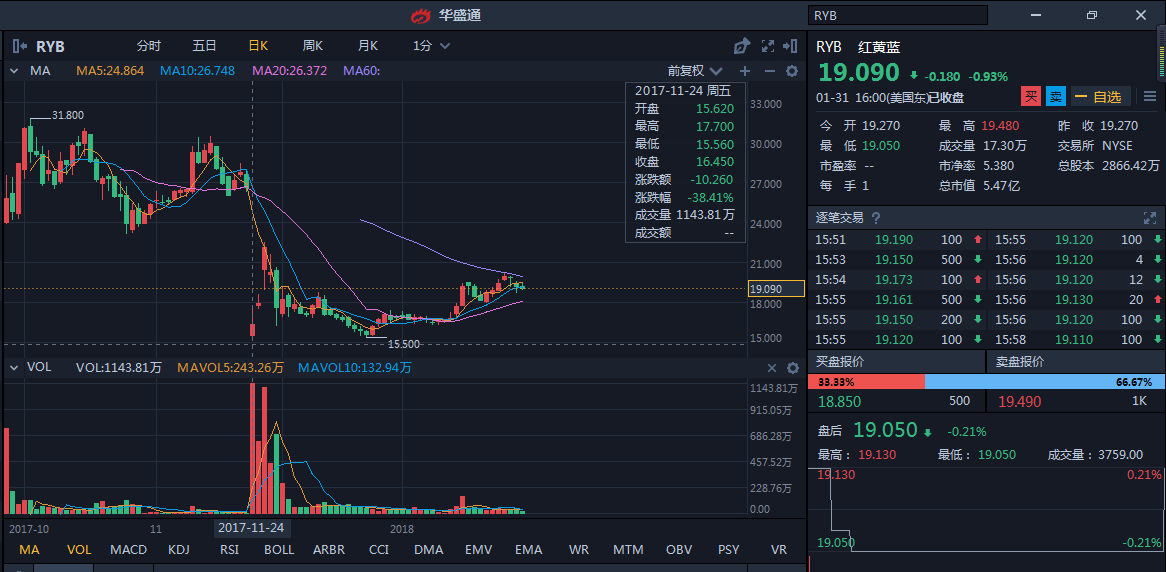Switch to 分时 intraday chart tab
Screen dimensions: 1166x572
tap(149, 46)
